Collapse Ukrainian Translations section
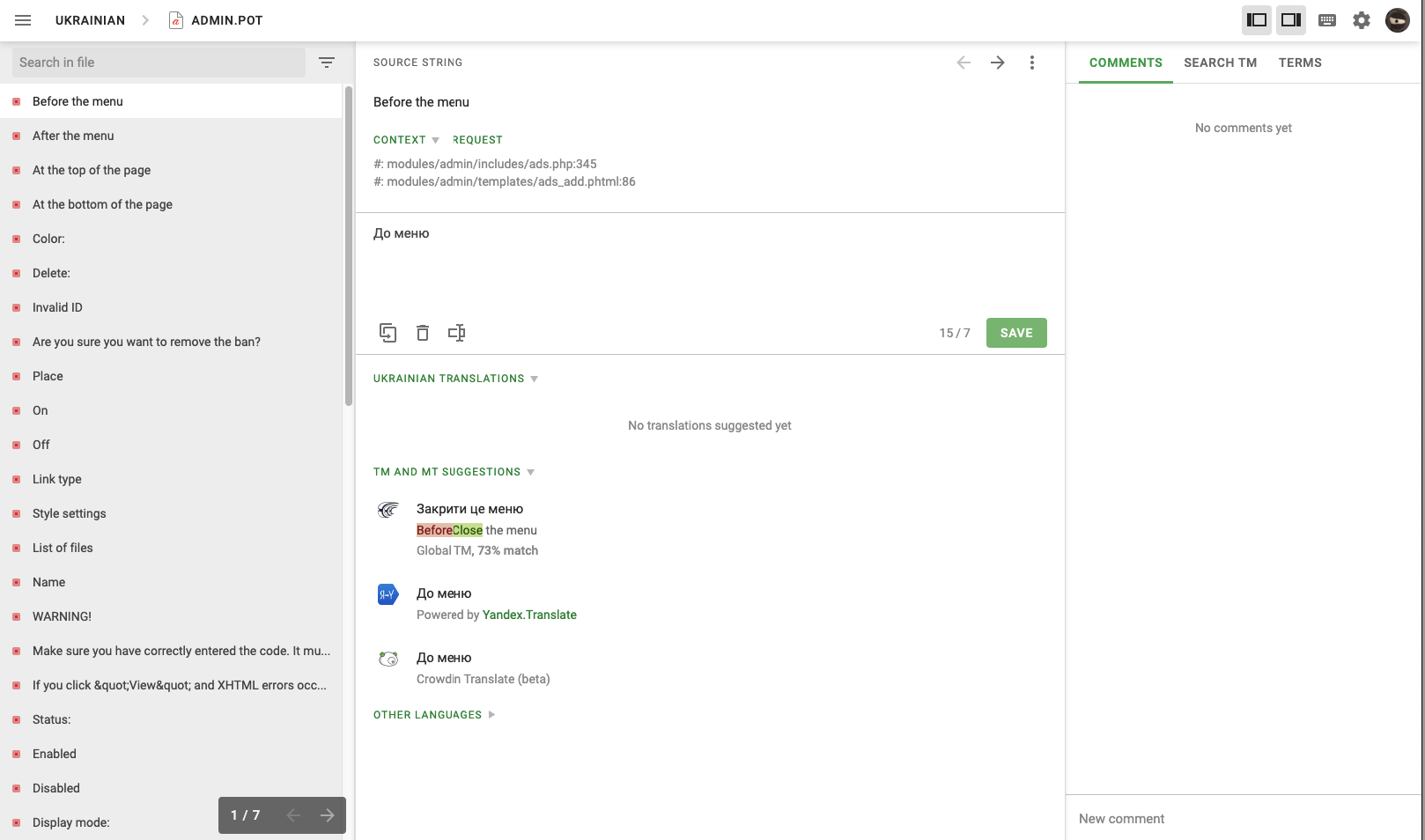This screenshot has width=1425, height=840. tap(455, 379)
